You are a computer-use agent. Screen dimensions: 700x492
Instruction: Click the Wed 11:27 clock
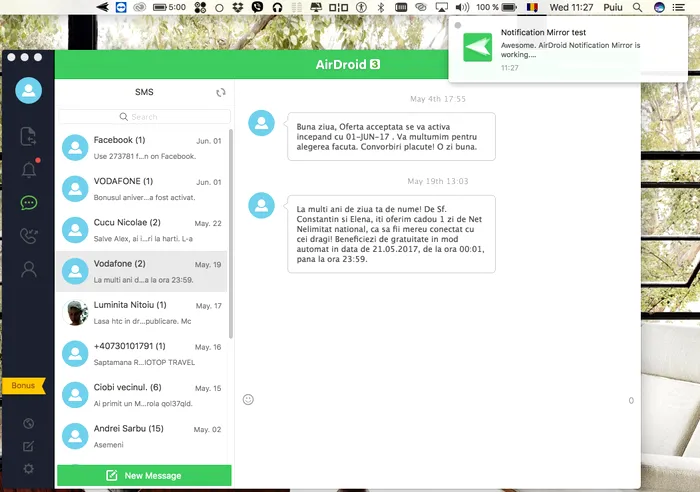pyautogui.click(x=571, y=7)
